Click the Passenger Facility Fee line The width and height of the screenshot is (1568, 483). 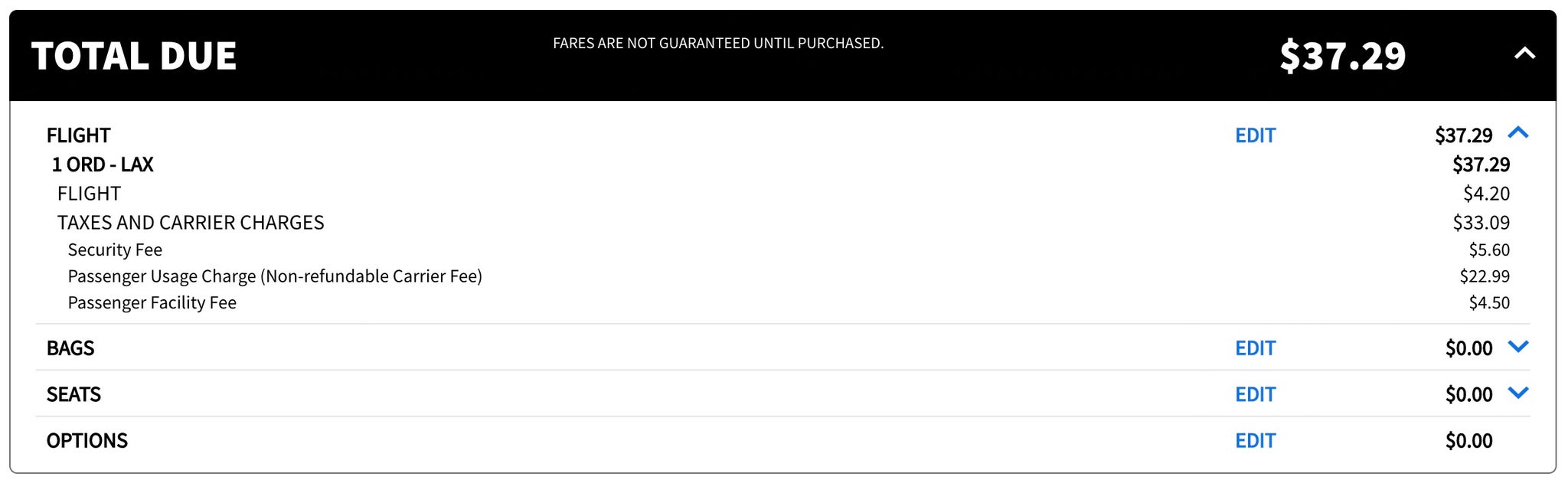(x=152, y=302)
